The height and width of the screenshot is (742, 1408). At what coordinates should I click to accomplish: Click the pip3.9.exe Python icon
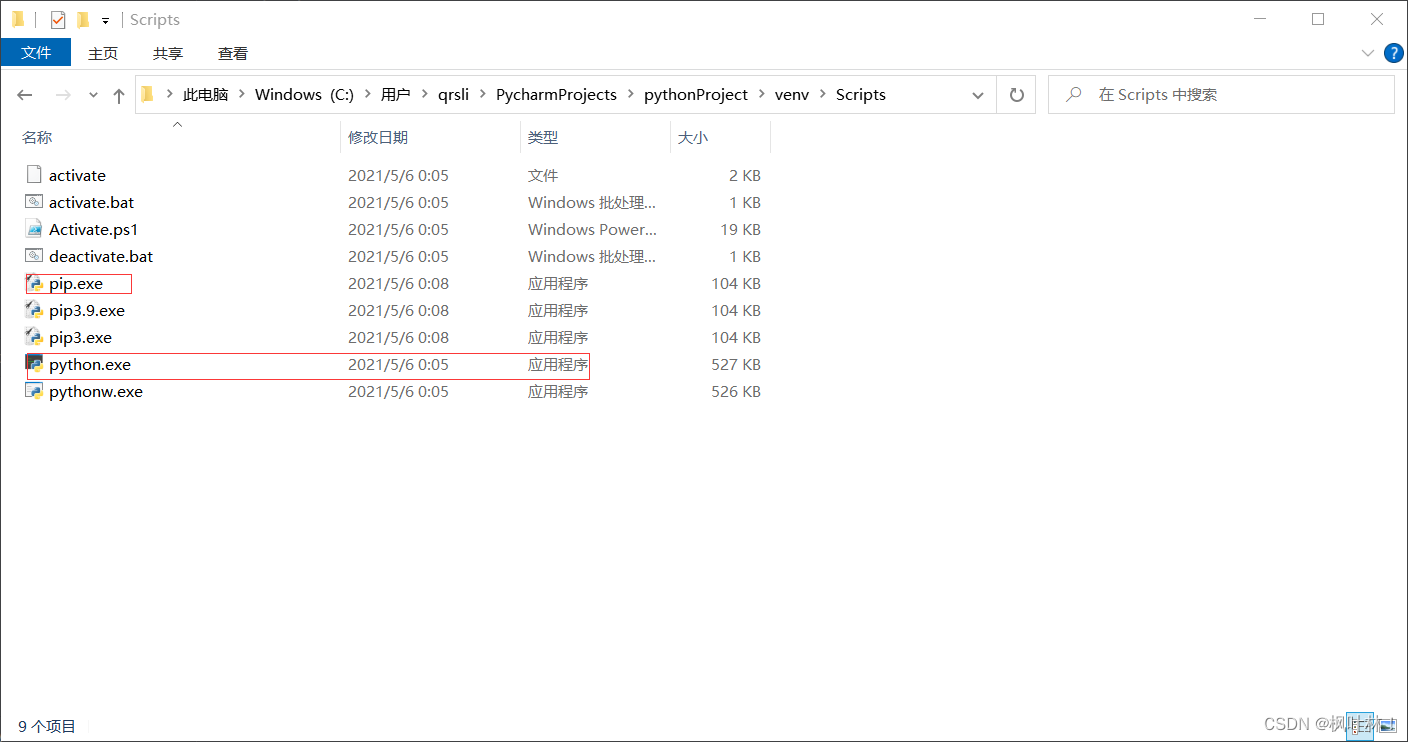[x=34, y=310]
